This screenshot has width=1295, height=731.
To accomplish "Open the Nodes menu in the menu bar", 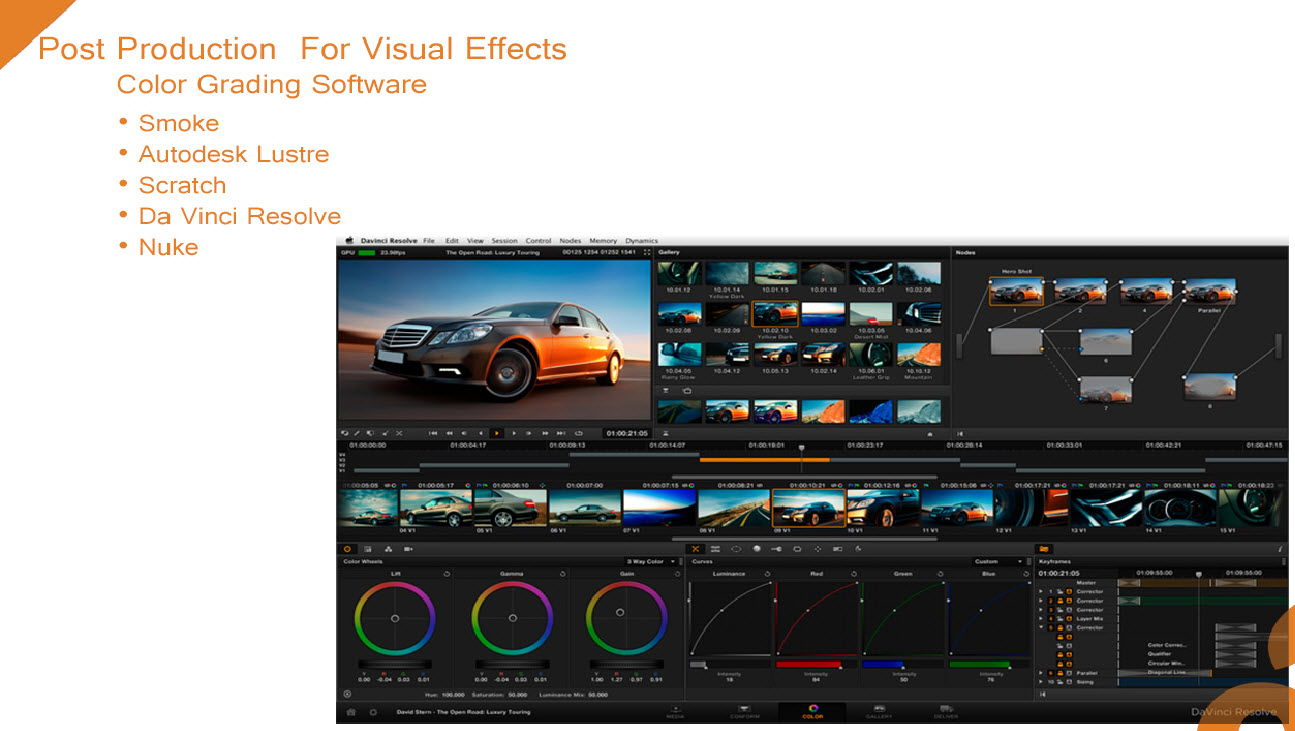I will 570,241.
